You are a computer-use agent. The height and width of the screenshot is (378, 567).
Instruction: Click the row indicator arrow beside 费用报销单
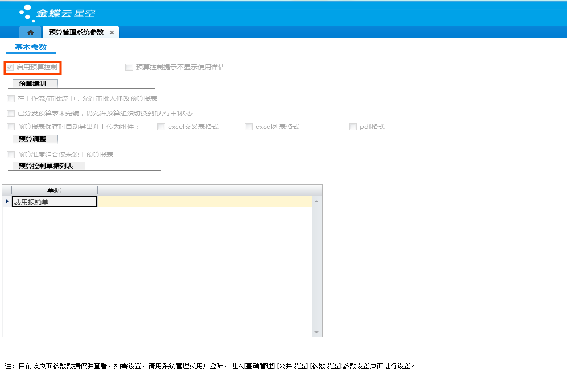pyautogui.click(x=7, y=201)
